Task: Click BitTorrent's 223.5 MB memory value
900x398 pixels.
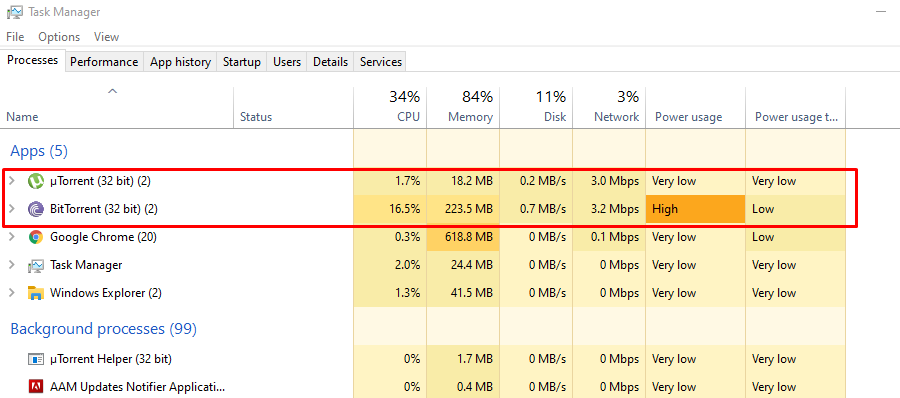Action: click(469, 209)
